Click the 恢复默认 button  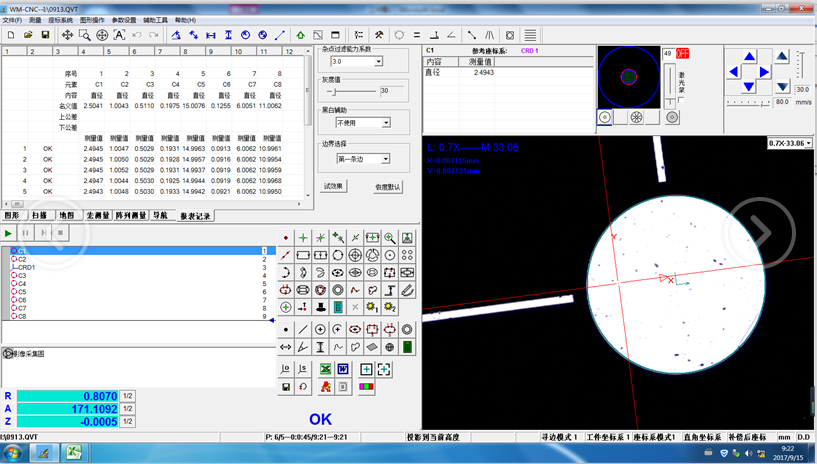(388, 187)
